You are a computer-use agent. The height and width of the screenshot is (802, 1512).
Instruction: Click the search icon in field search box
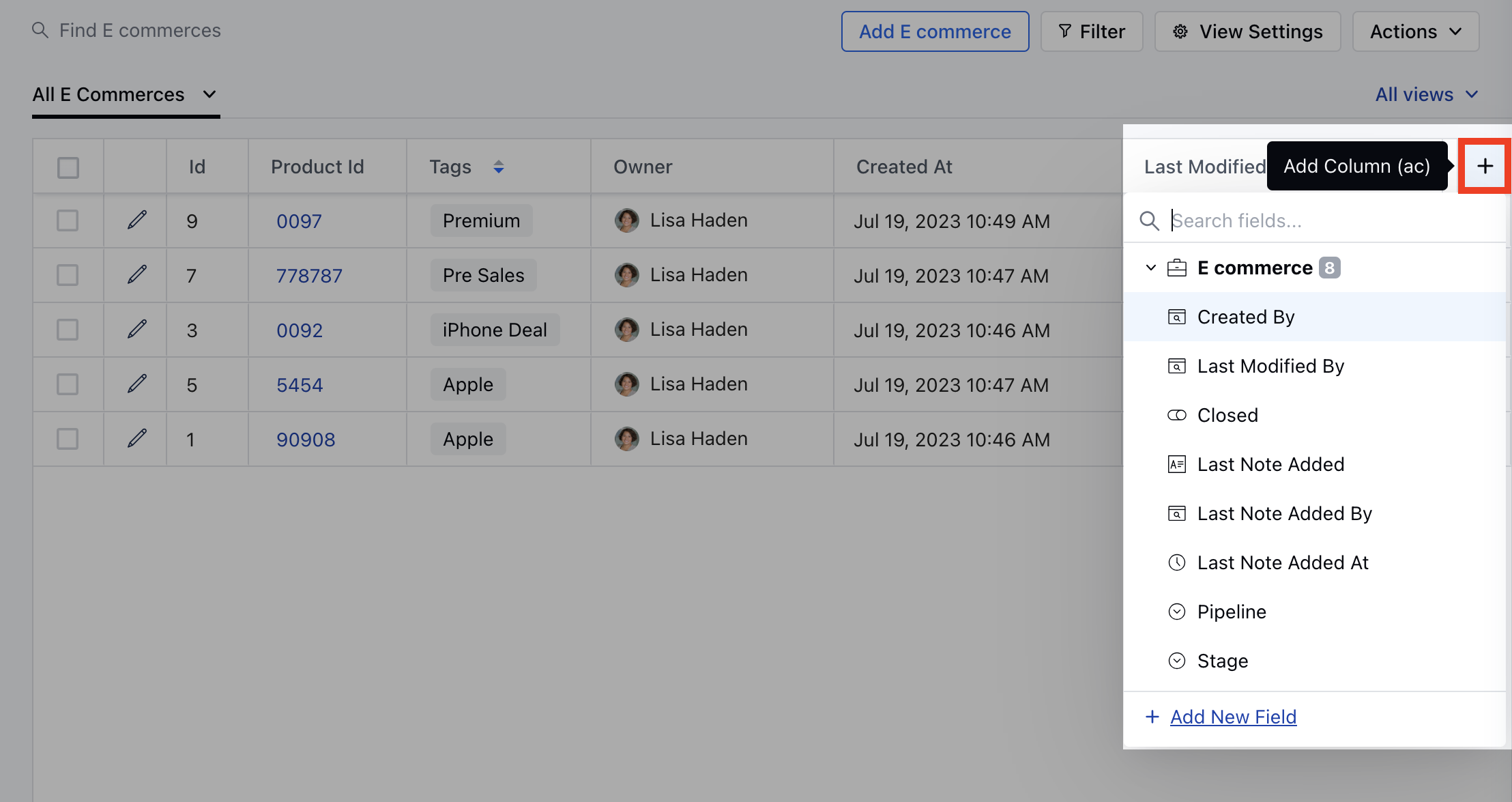pos(1150,220)
